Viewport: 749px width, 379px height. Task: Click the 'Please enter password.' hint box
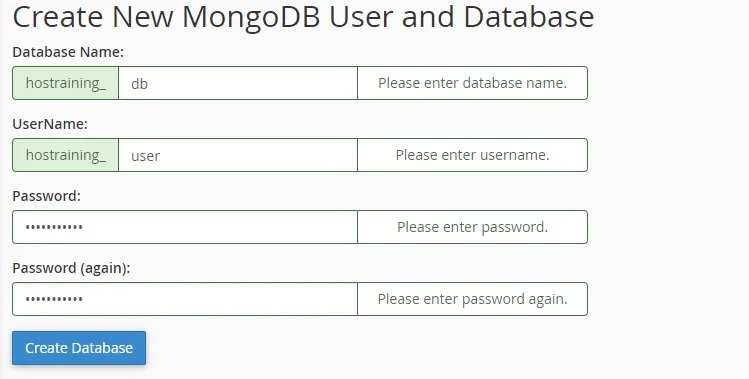click(x=472, y=227)
